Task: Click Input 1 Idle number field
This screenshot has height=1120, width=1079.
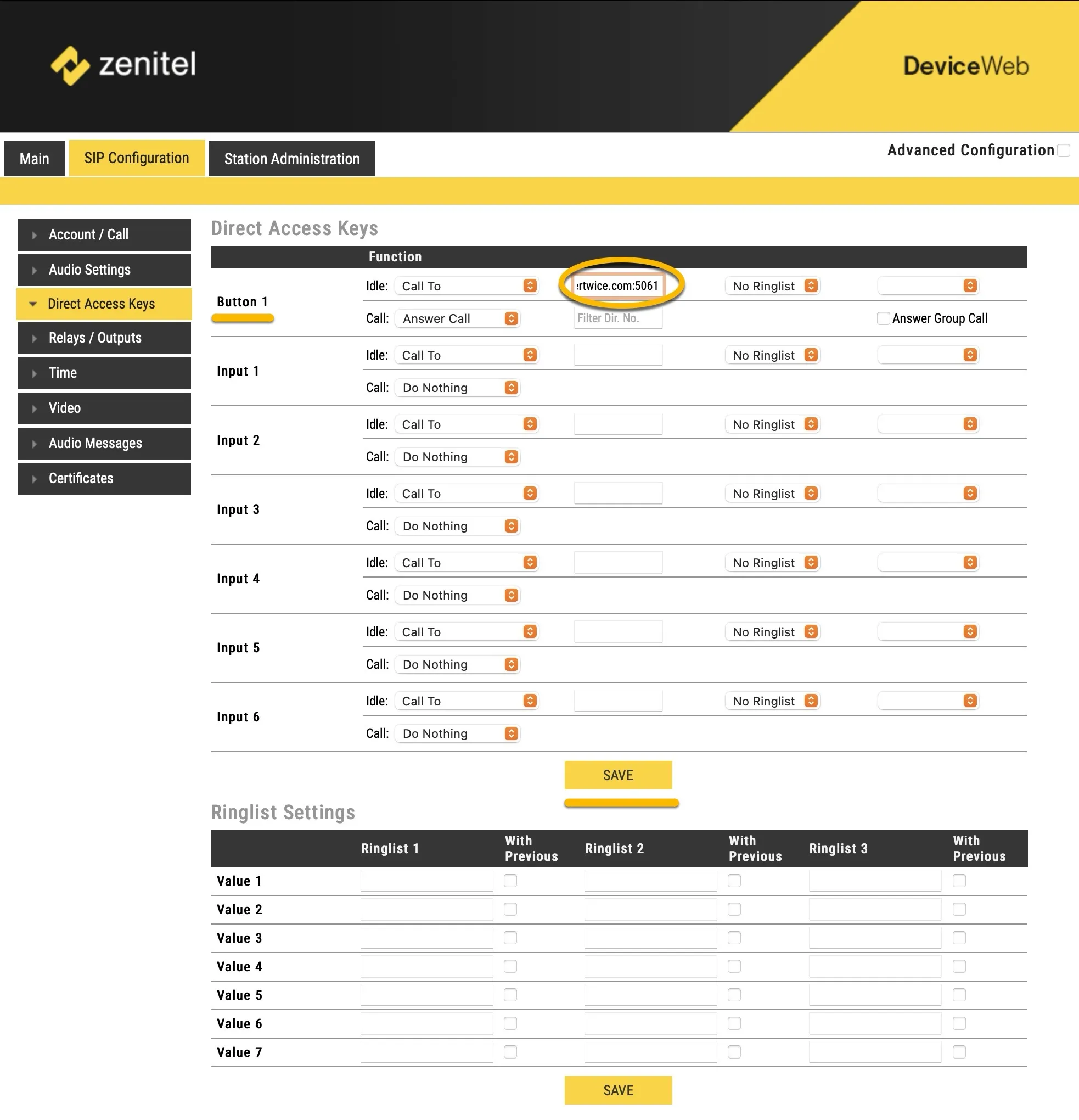Action: coord(619,355)
